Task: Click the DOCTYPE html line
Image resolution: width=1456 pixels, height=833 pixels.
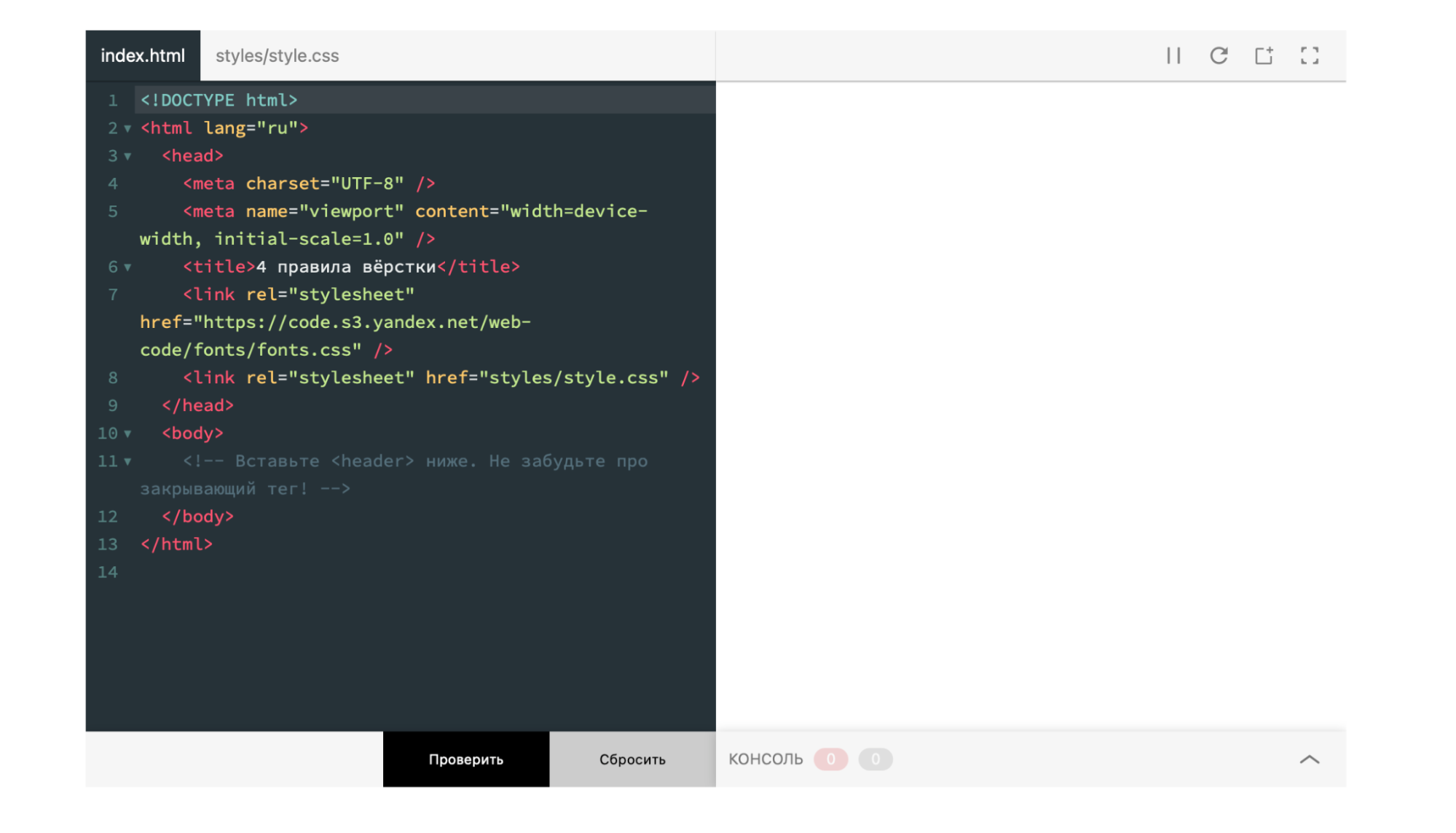Action: 219,100
